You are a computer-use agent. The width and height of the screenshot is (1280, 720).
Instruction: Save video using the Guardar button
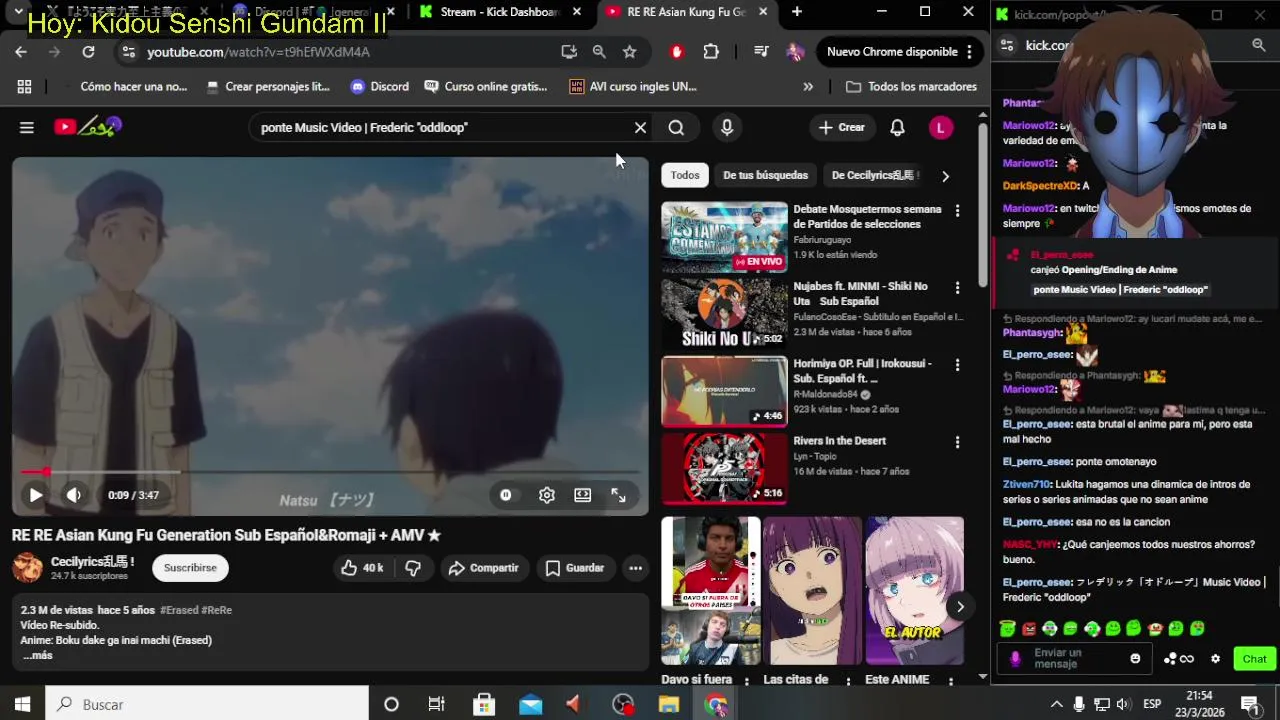[575, 568]
